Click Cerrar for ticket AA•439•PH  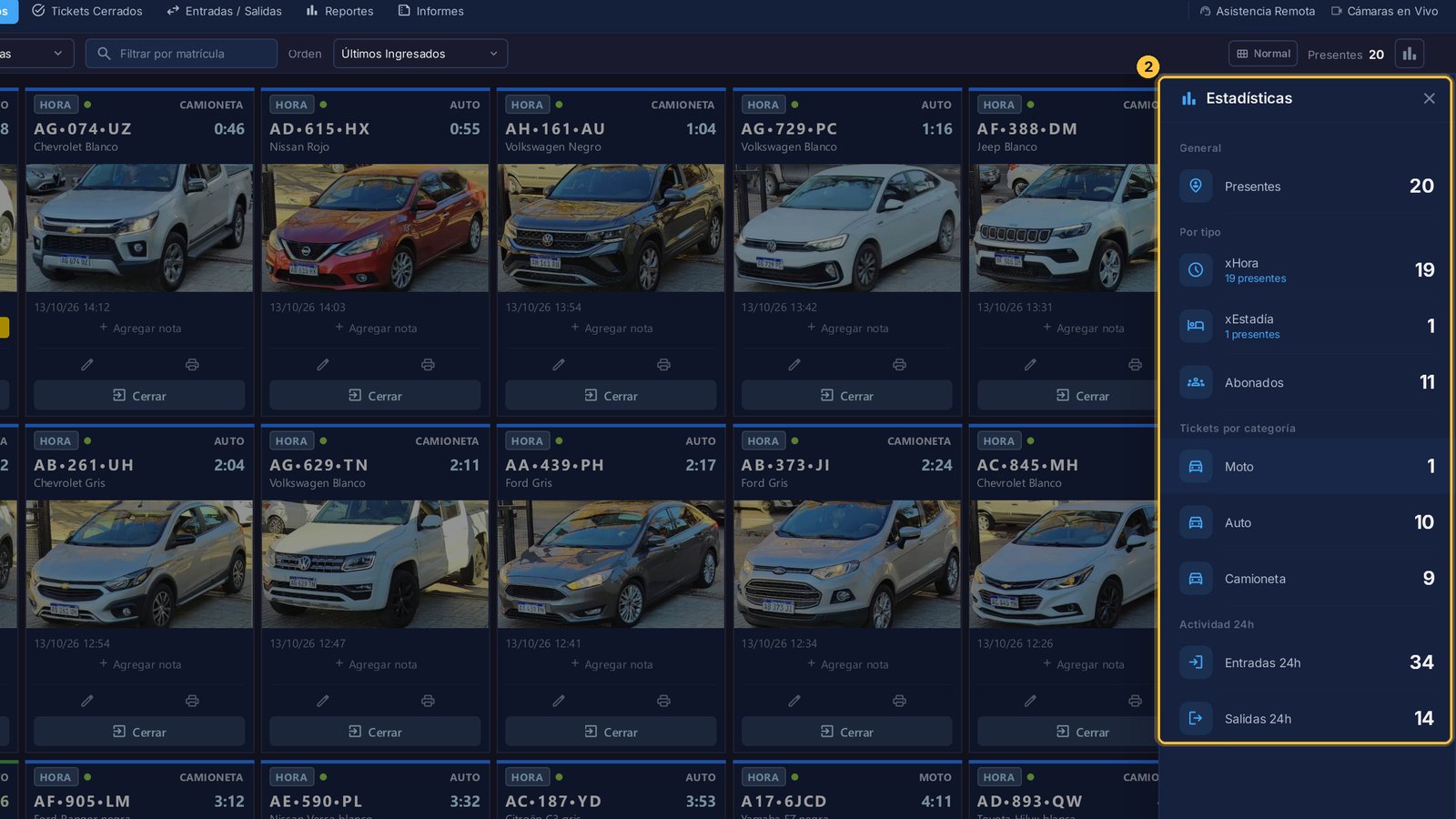611,732
